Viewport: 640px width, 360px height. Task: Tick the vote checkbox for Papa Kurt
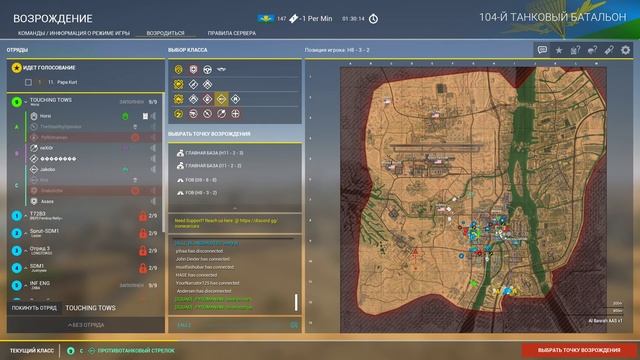(x=28, y=82)
